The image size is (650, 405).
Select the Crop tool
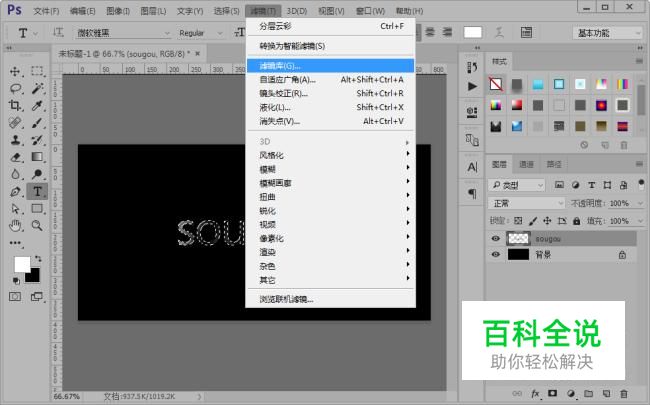[x=15, y=105]
